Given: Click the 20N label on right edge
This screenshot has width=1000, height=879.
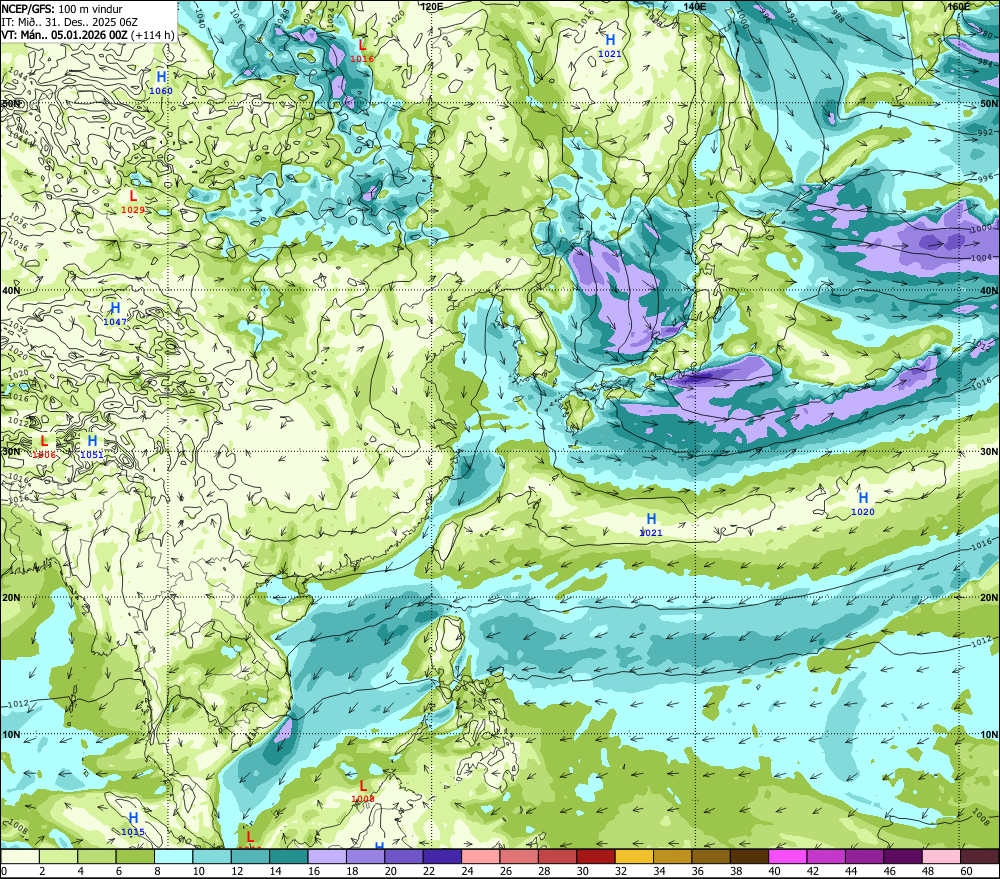Looking at the screenshot, I should click(x=989, y=598).
